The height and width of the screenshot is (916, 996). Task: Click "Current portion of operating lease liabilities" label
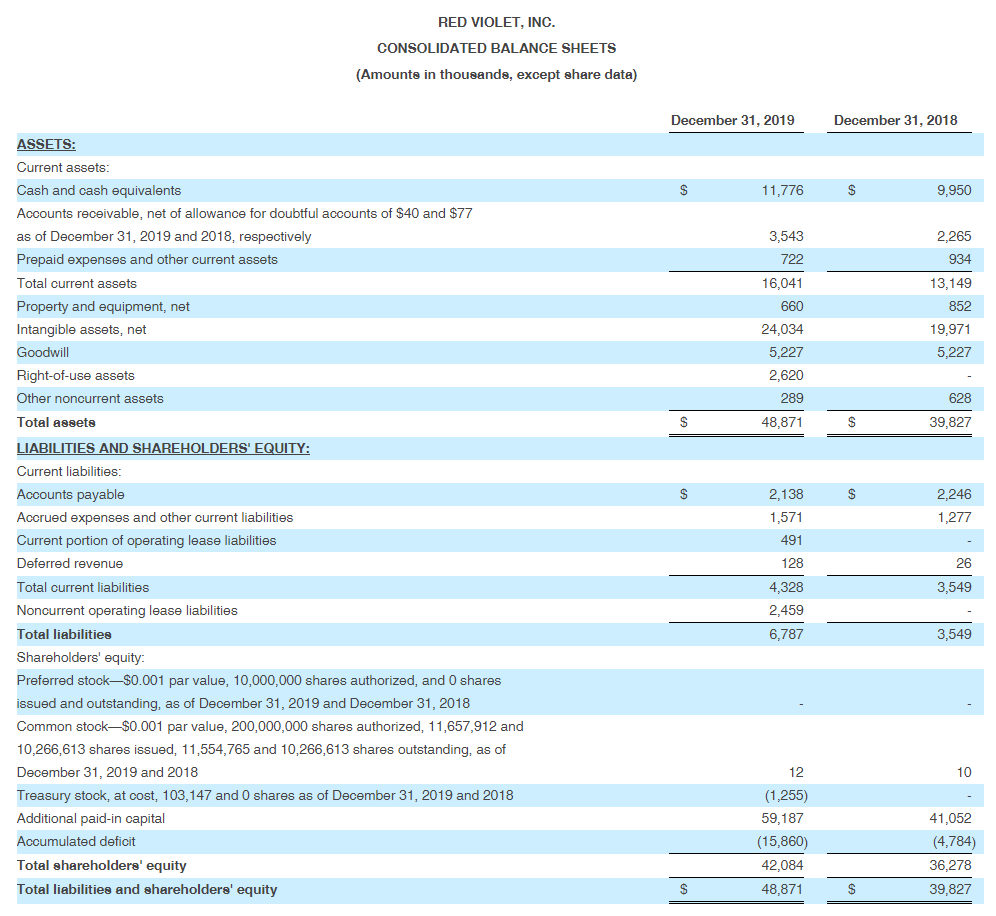146,541
